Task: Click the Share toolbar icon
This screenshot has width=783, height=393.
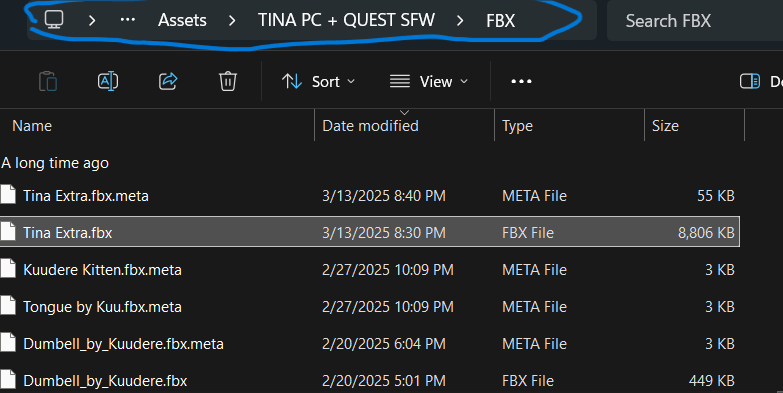Action: pos(168,81)
